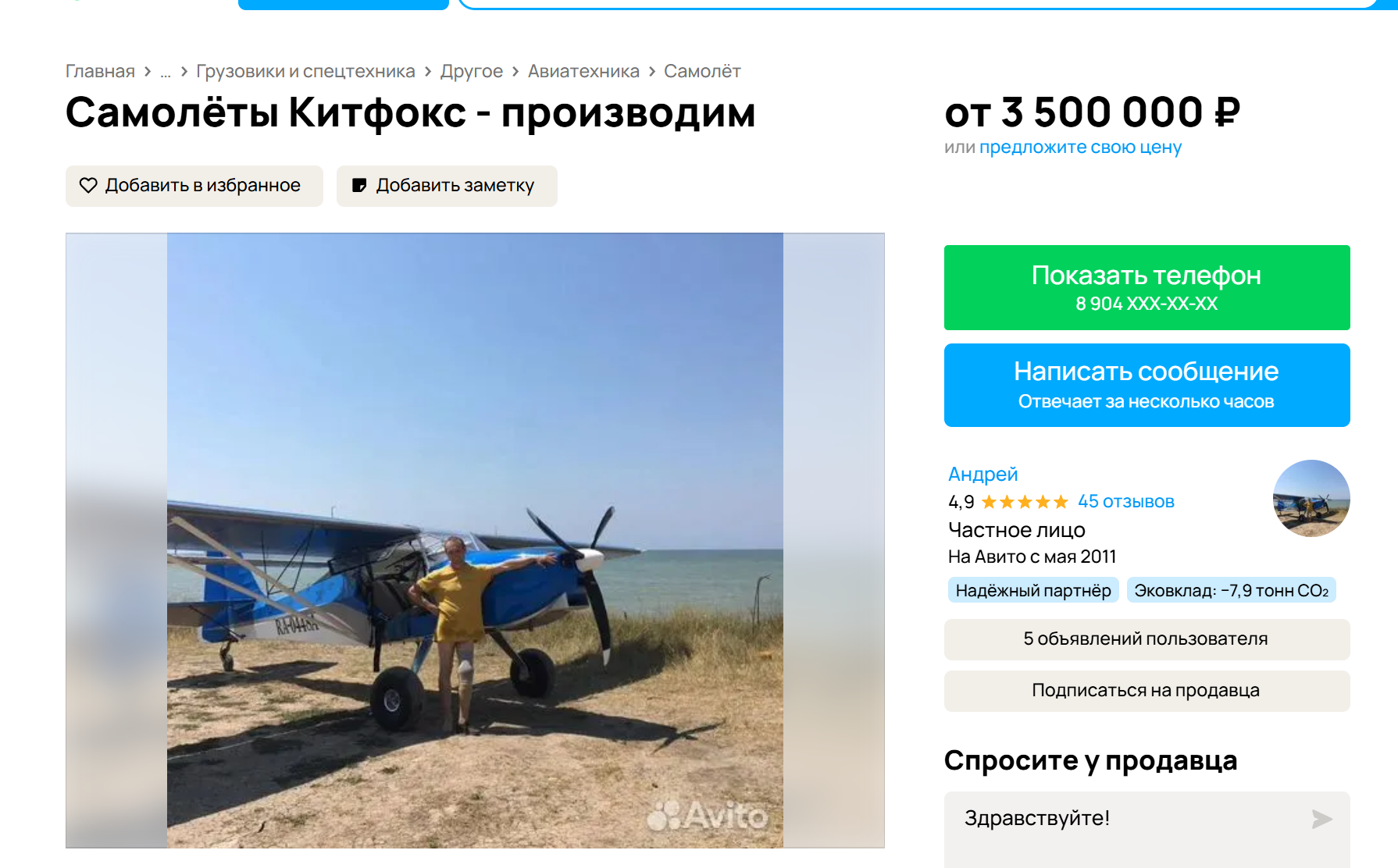Navigate to Авиатехника breadcrumb
Viewport: 1398px width, 868px height.
tap(583, 71)
